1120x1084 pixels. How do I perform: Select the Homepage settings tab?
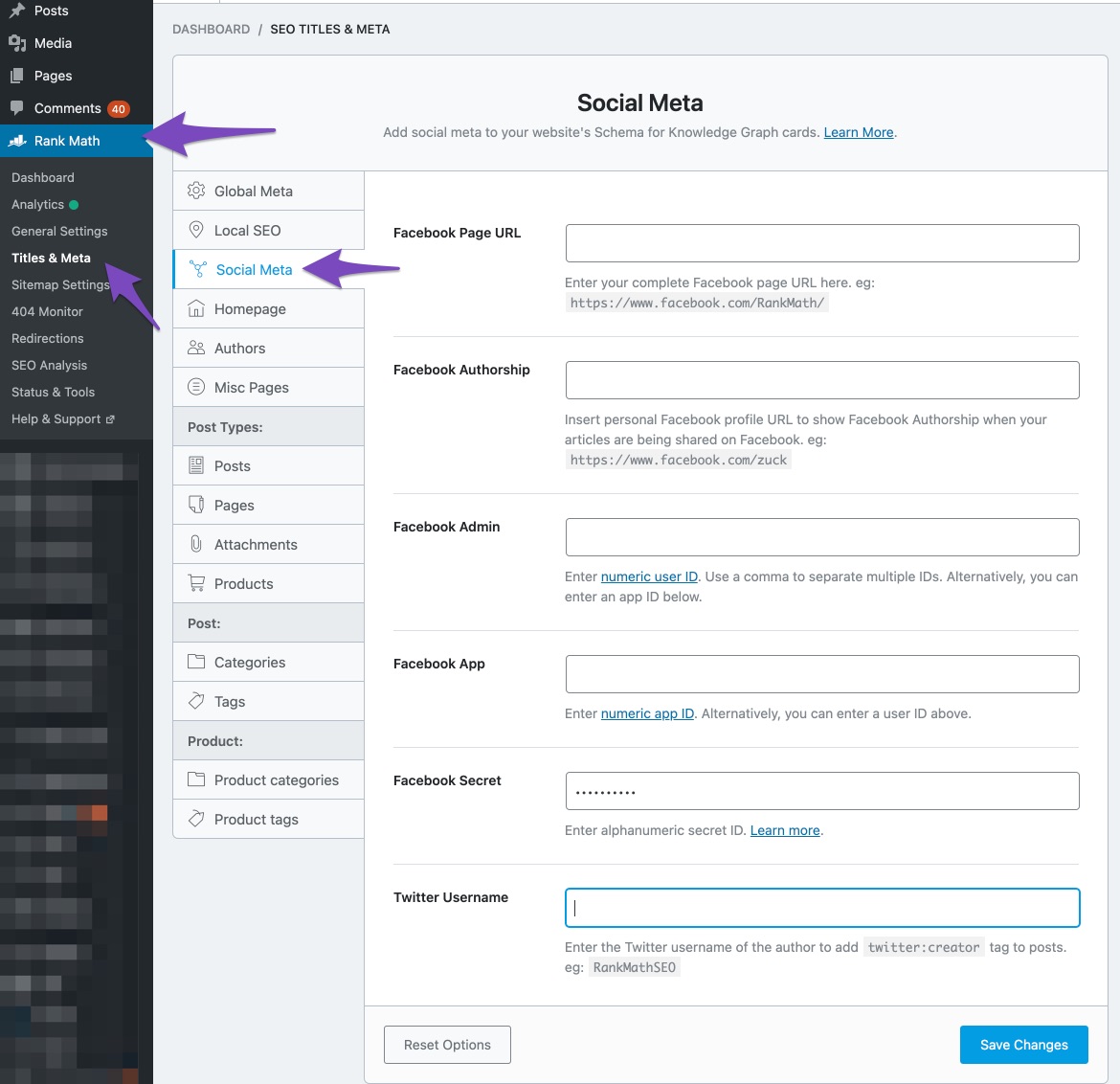coord(269,308)
